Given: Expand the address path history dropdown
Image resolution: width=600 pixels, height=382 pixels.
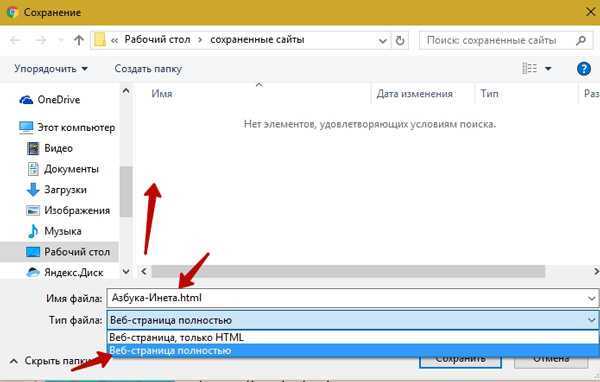Looking at the screenshot, I should pyautogui.click(x=382, y=40).
